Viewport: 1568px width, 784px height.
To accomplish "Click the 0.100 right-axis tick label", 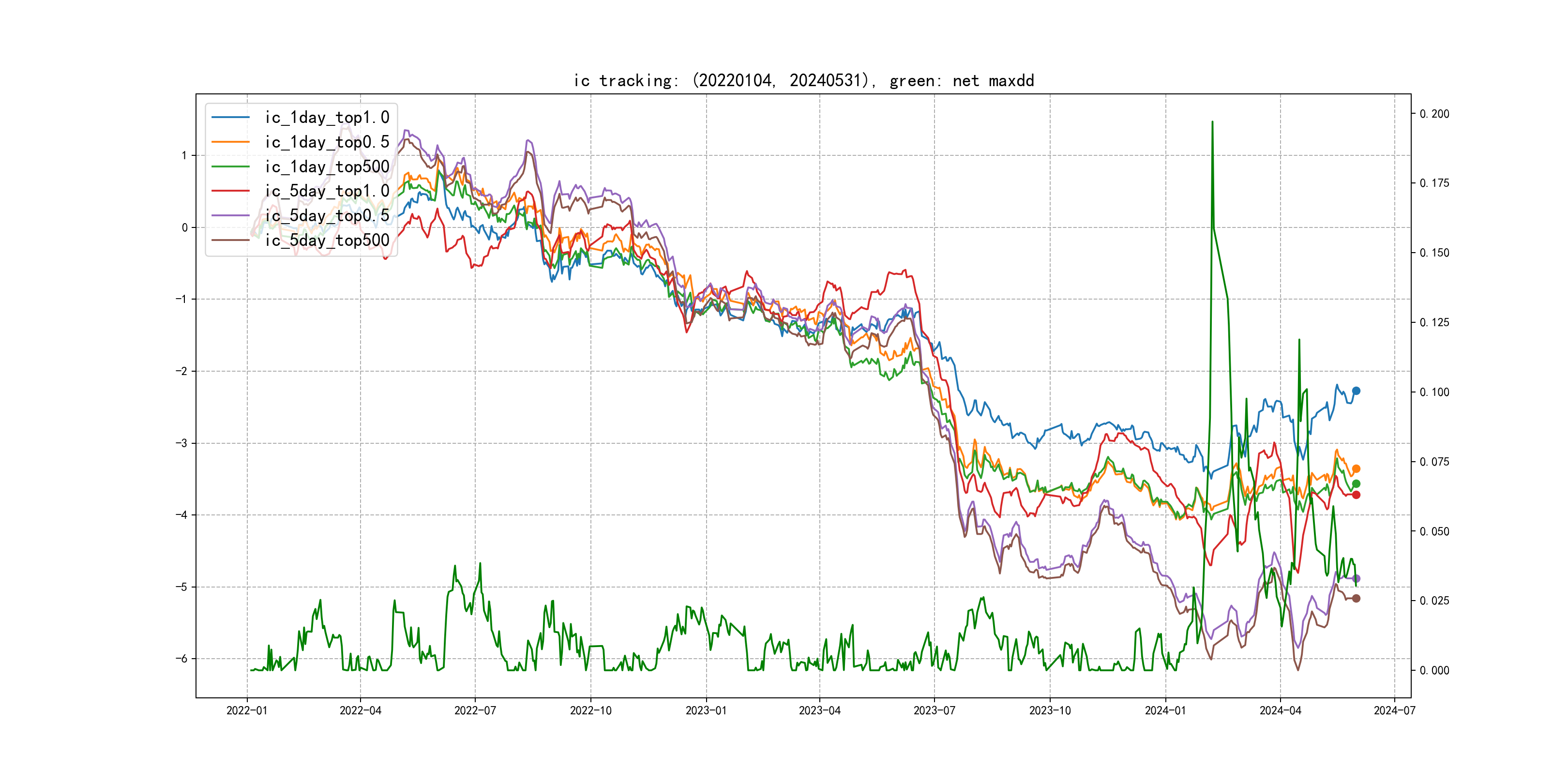I will click(1434, 392).
